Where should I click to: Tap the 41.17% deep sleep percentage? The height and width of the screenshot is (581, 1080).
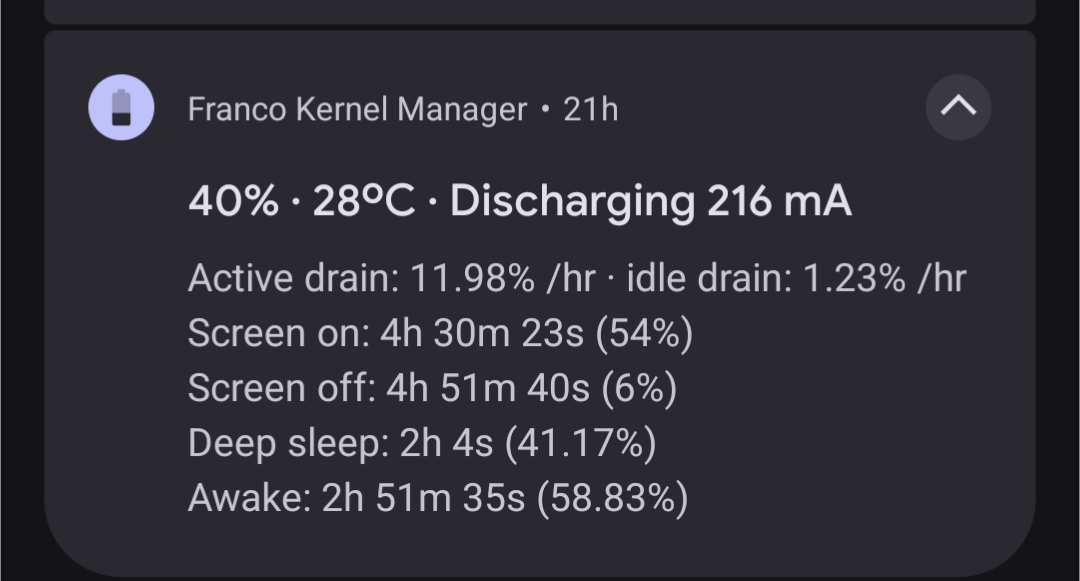tap(581, 443)
